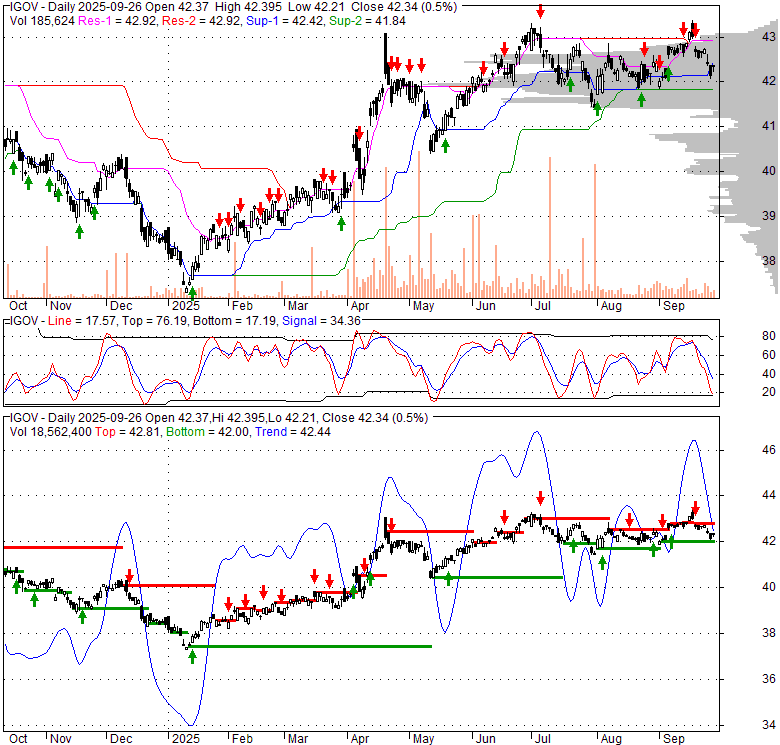This screenshot has height=745, width=780.
Task: Click the tall early-July volume spike bar
Action: click(550, 227)
